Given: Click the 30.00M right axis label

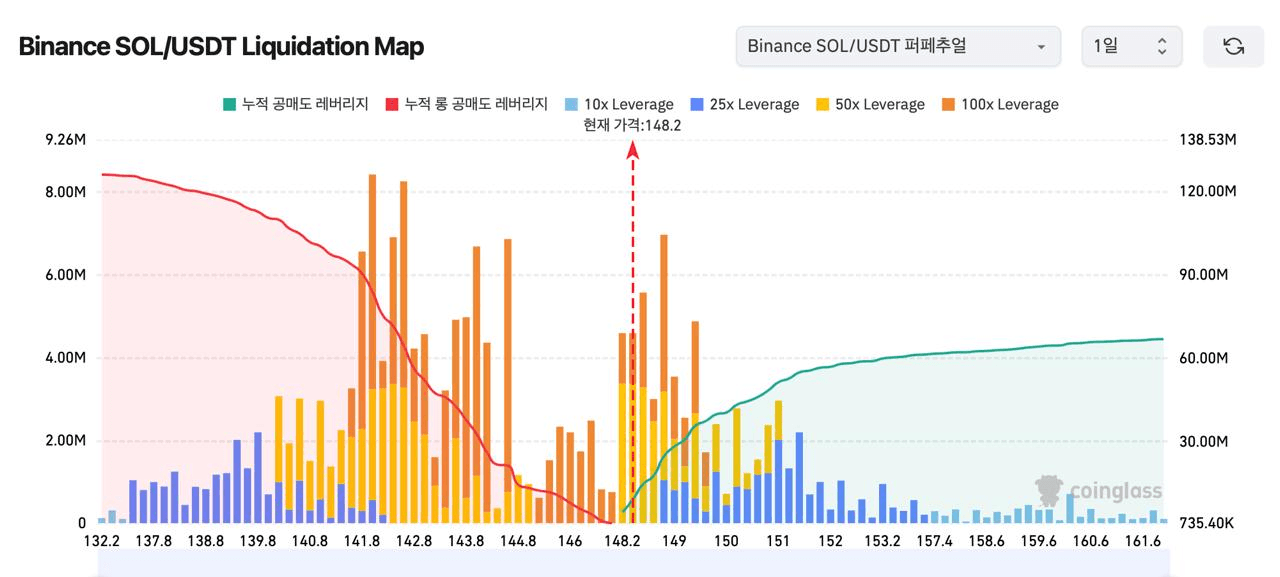Looking at the screenshot, I should (x=1204, y=441).
